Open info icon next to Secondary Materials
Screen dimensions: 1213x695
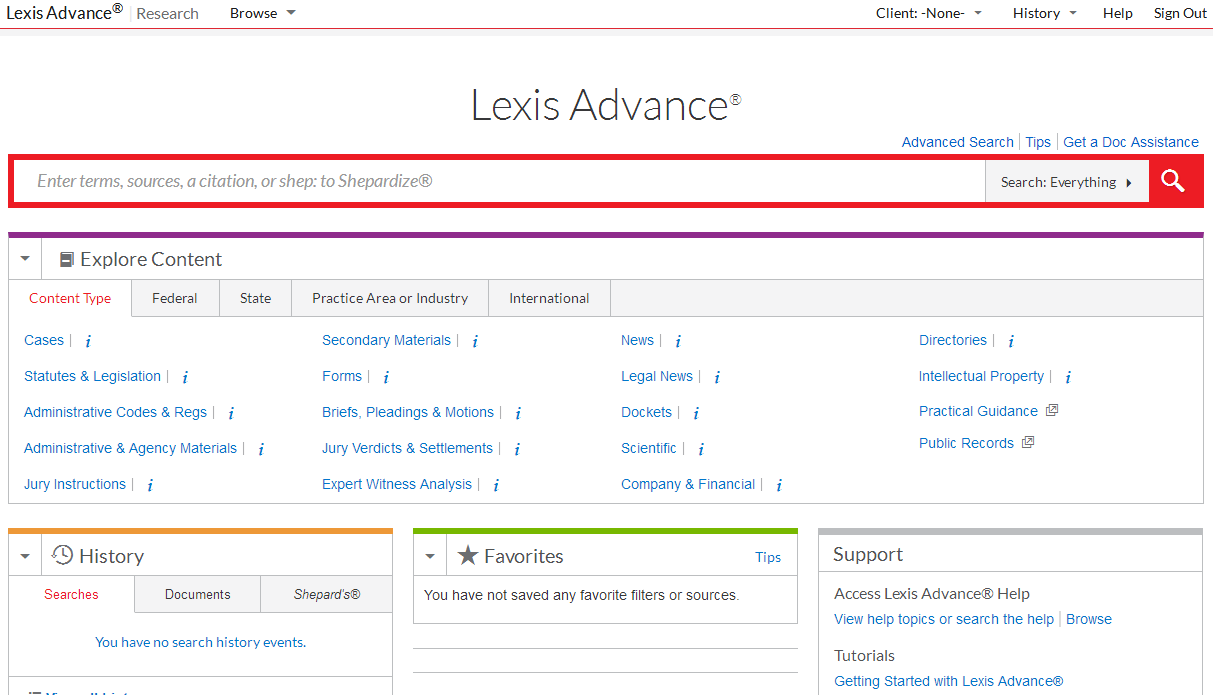pos(475,341)
